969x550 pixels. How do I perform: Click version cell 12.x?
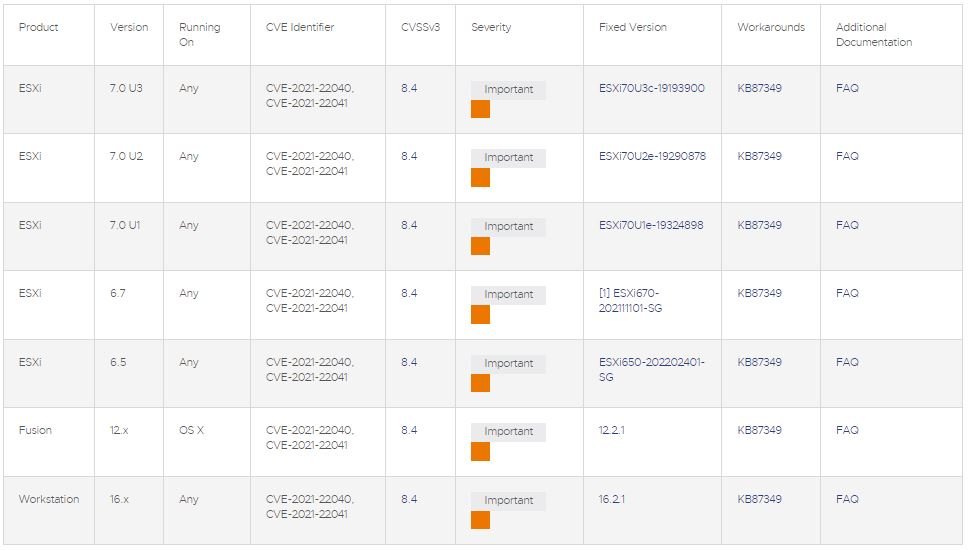(119, 430)
